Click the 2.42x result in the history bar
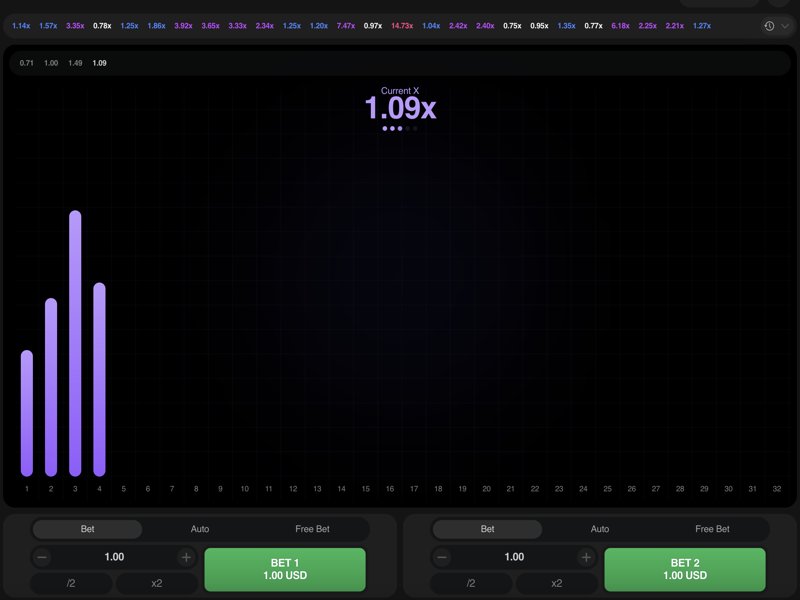Viewport: 800px width, 600px height. (458, 26)
